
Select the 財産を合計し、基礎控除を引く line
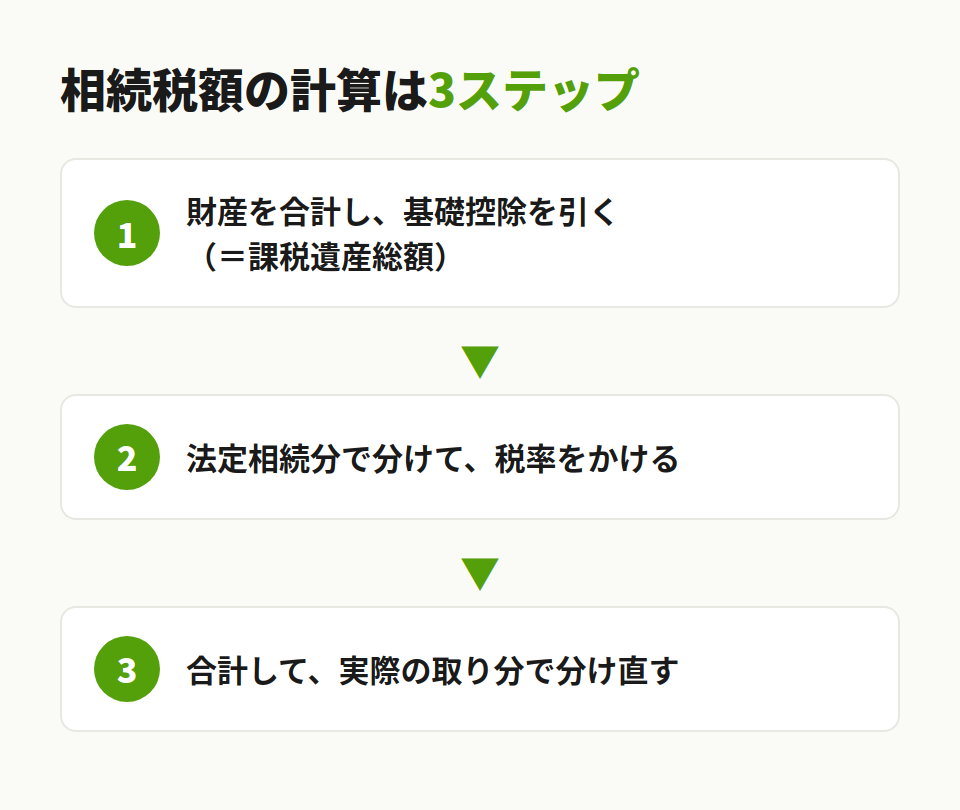(x=401, y=212)
